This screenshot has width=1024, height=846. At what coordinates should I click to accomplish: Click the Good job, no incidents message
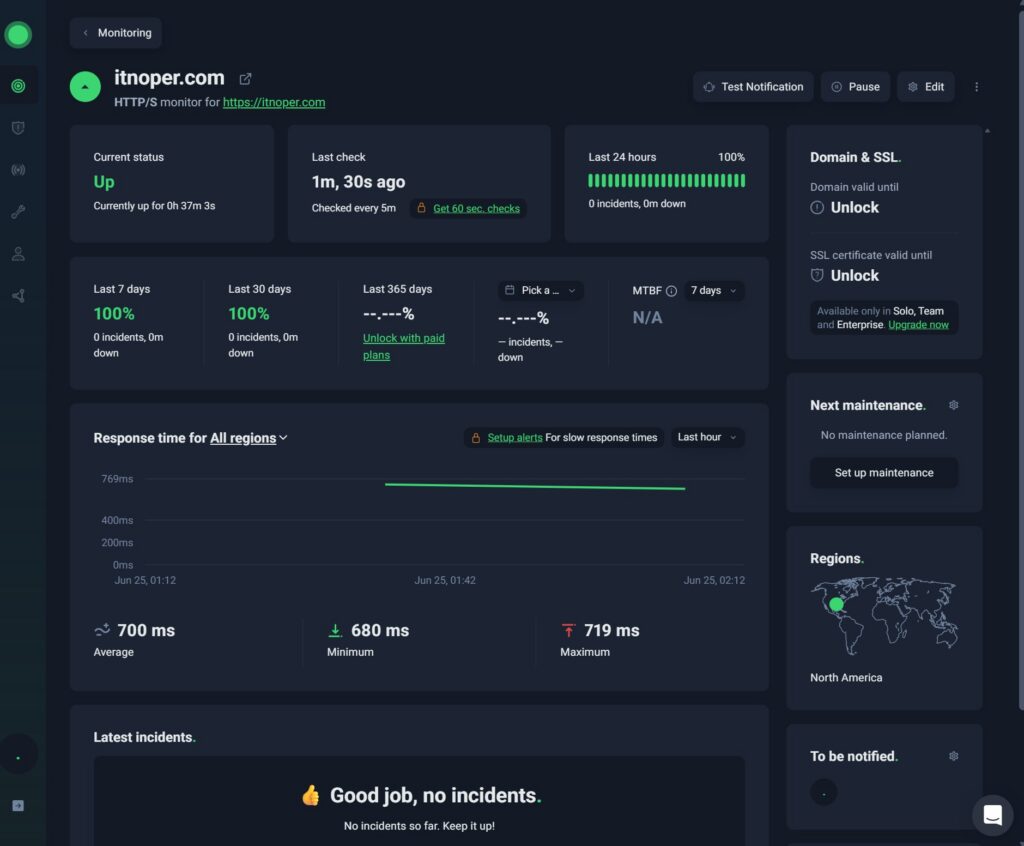pyautogui.click(x=435, y=795)
